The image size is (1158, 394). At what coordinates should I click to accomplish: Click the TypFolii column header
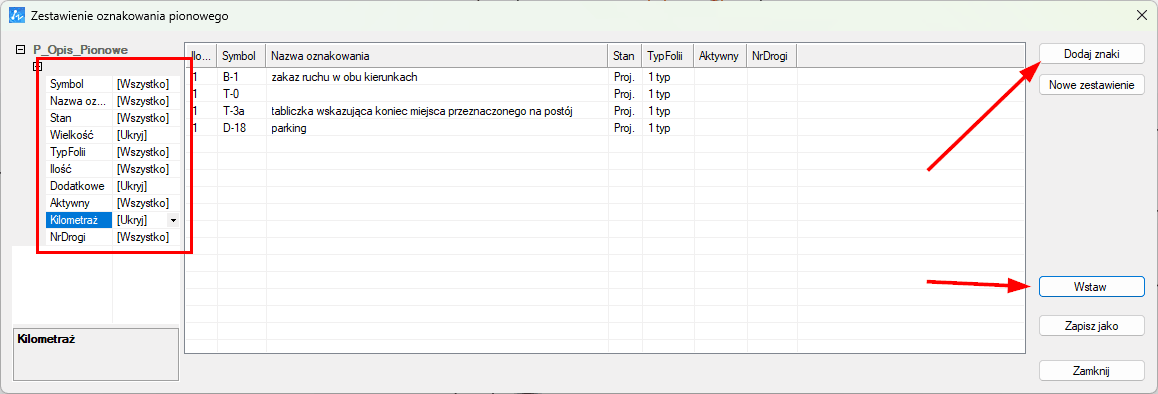click(668, 56)
